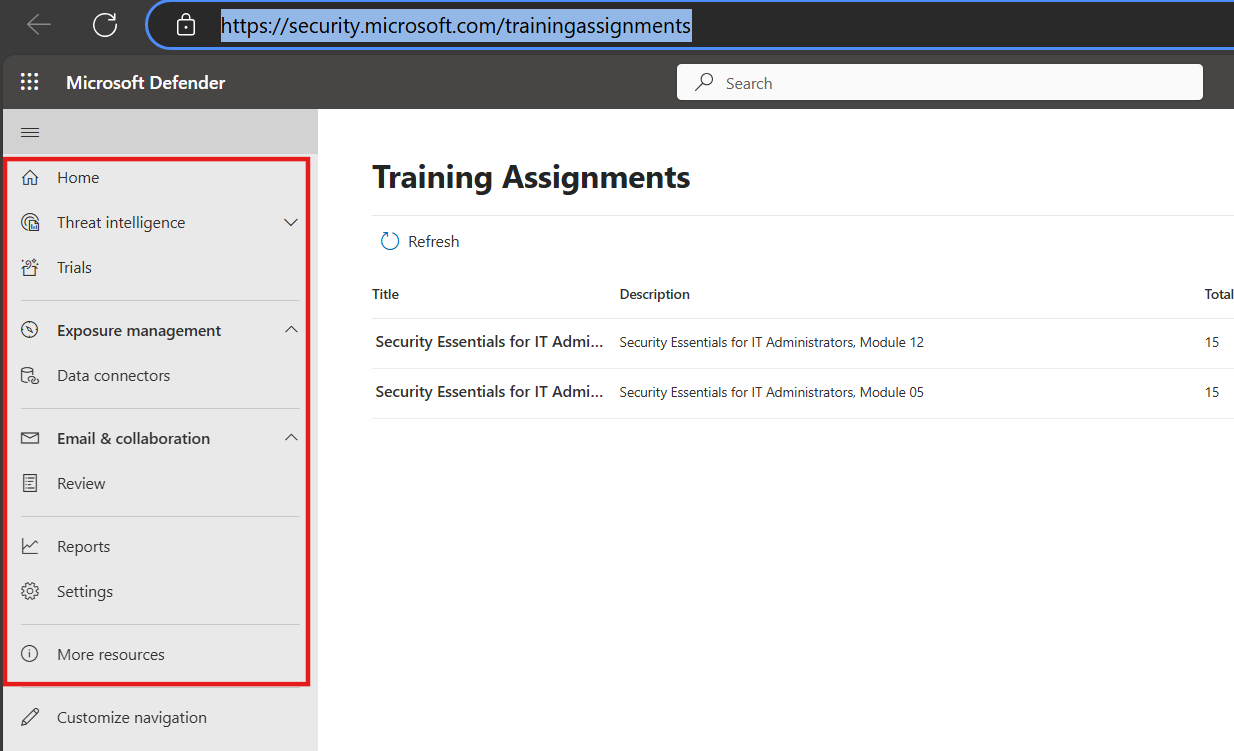
Task: Sort by the Title column header
Action: point(385,295)
